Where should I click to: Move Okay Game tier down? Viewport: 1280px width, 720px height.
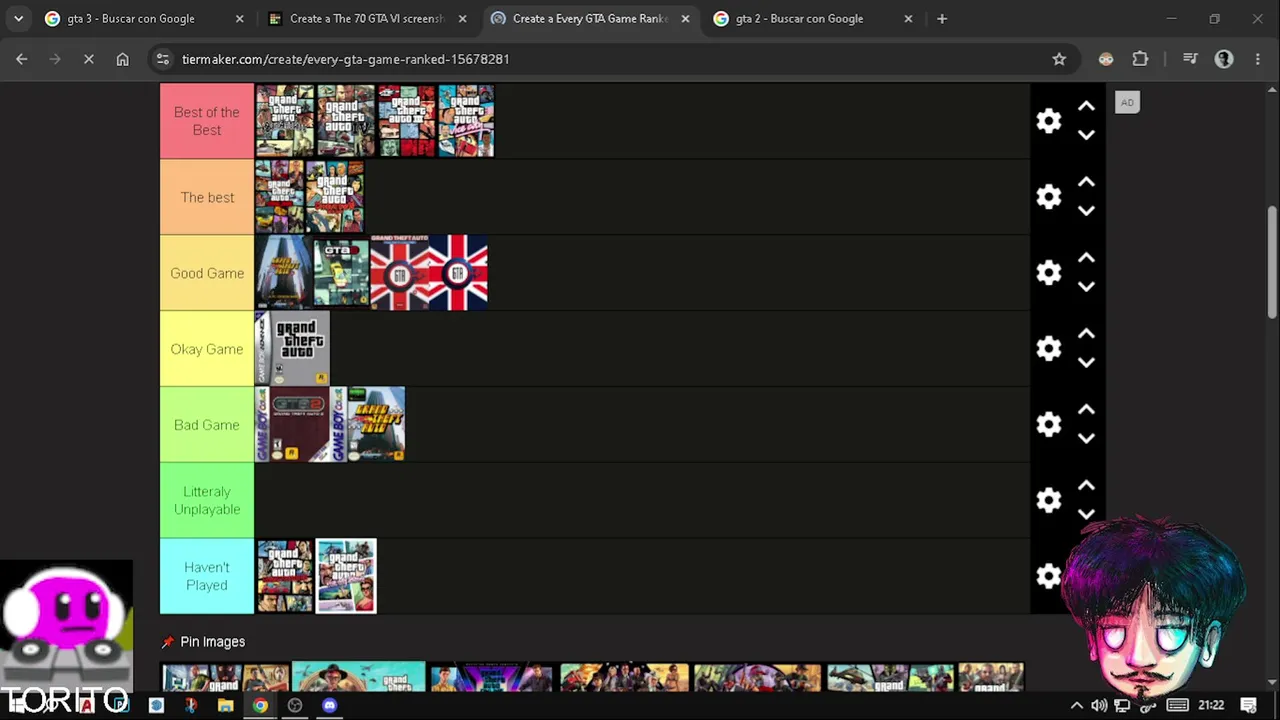(1086, 363)
